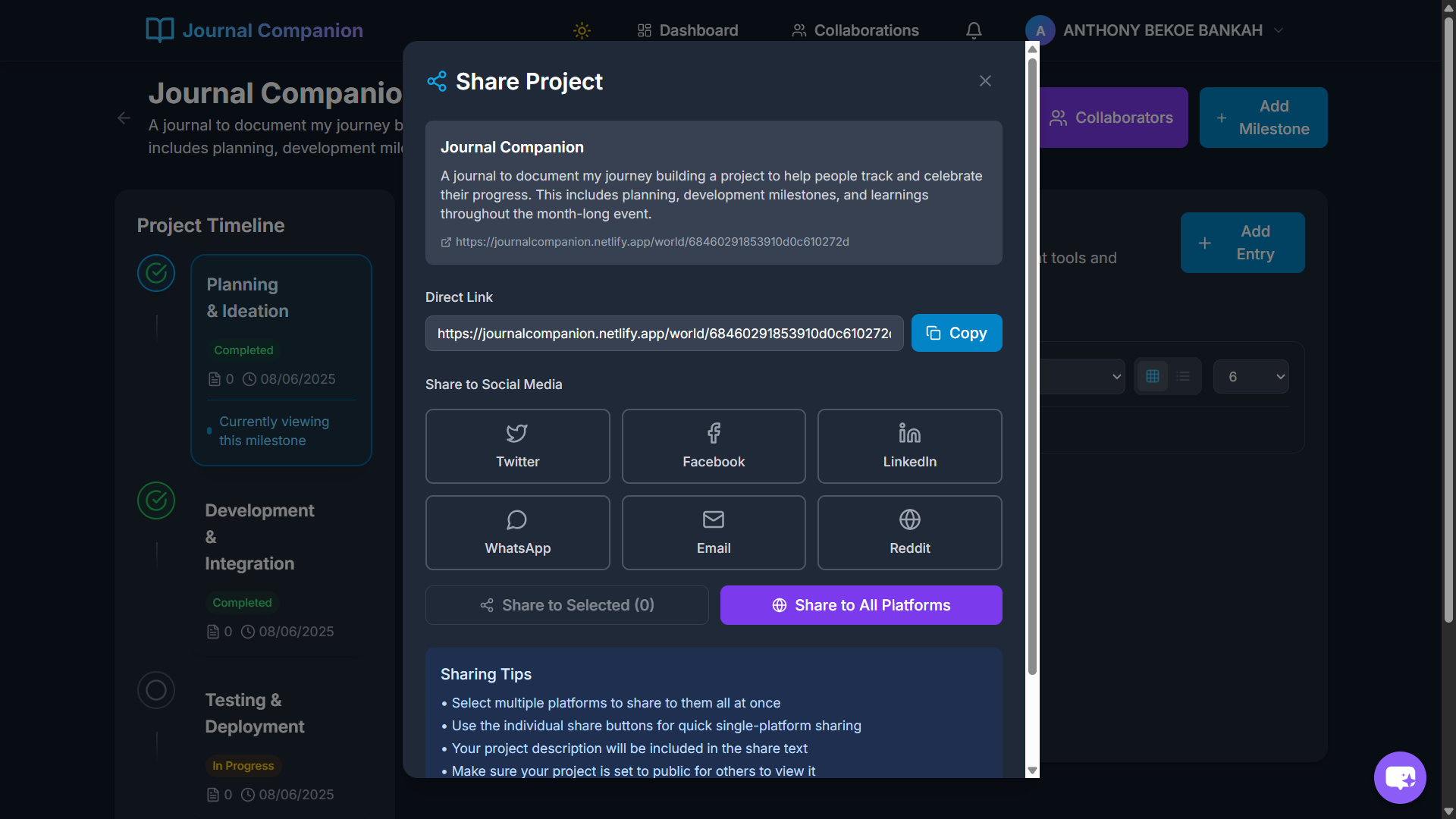Open the notifications bell
The width and height of the screenshot is (1456, 819).
pos(974,30)
